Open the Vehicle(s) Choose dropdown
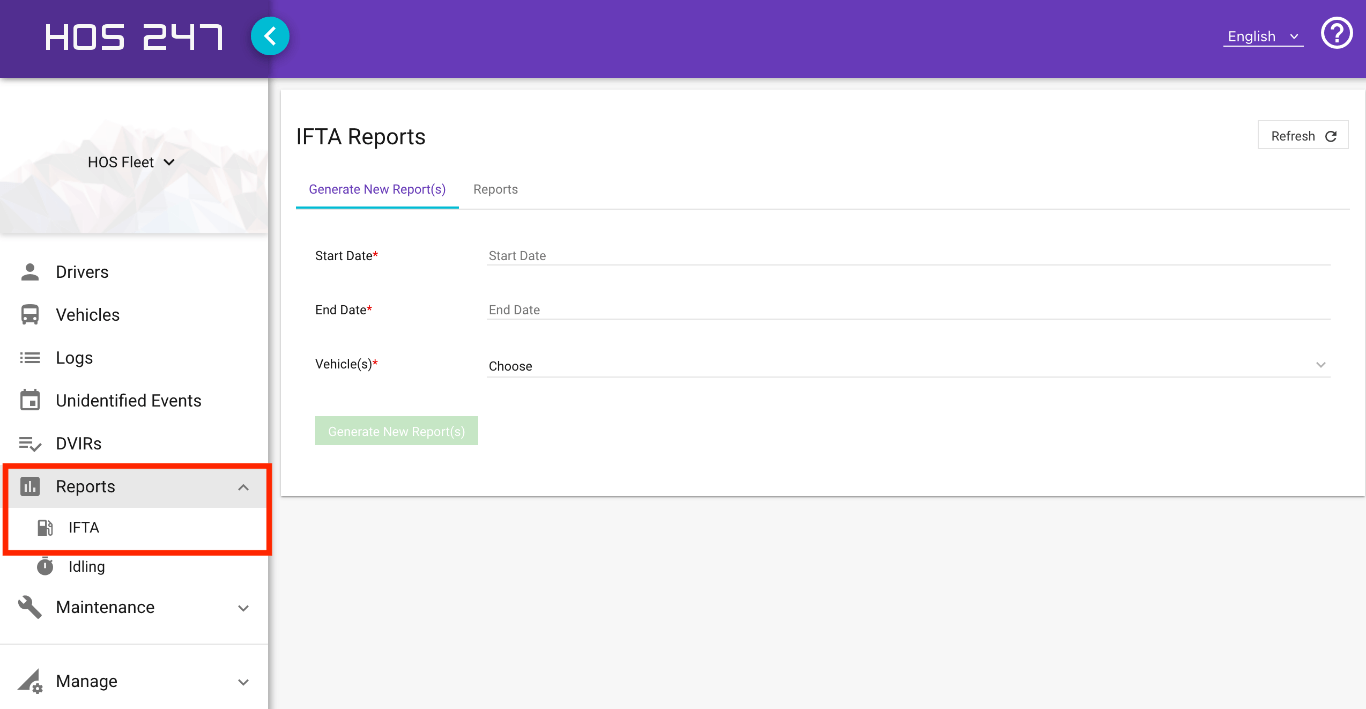The height and width of the screenshot is (709, 1366). (x=908, y=365)
